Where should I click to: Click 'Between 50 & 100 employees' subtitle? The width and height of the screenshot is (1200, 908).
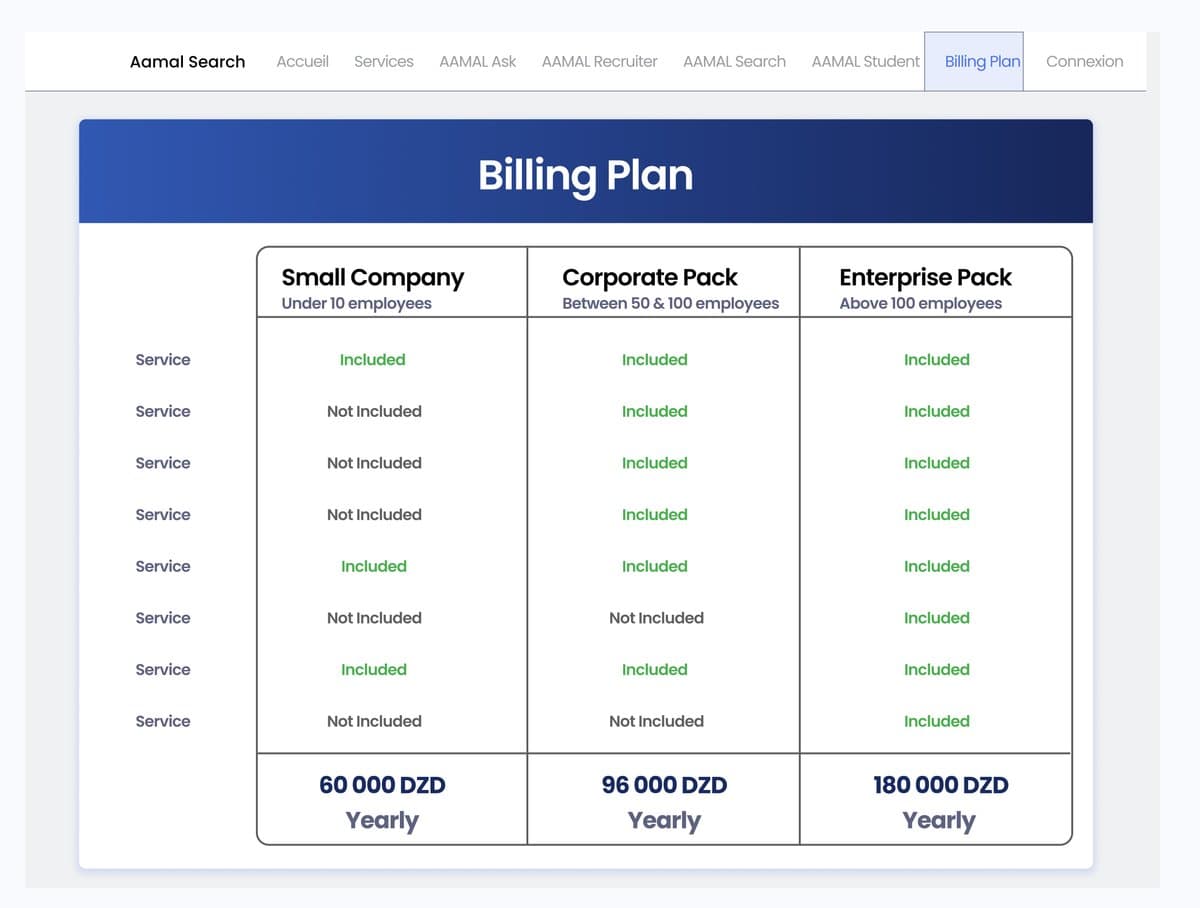click(x=670, y=303)
